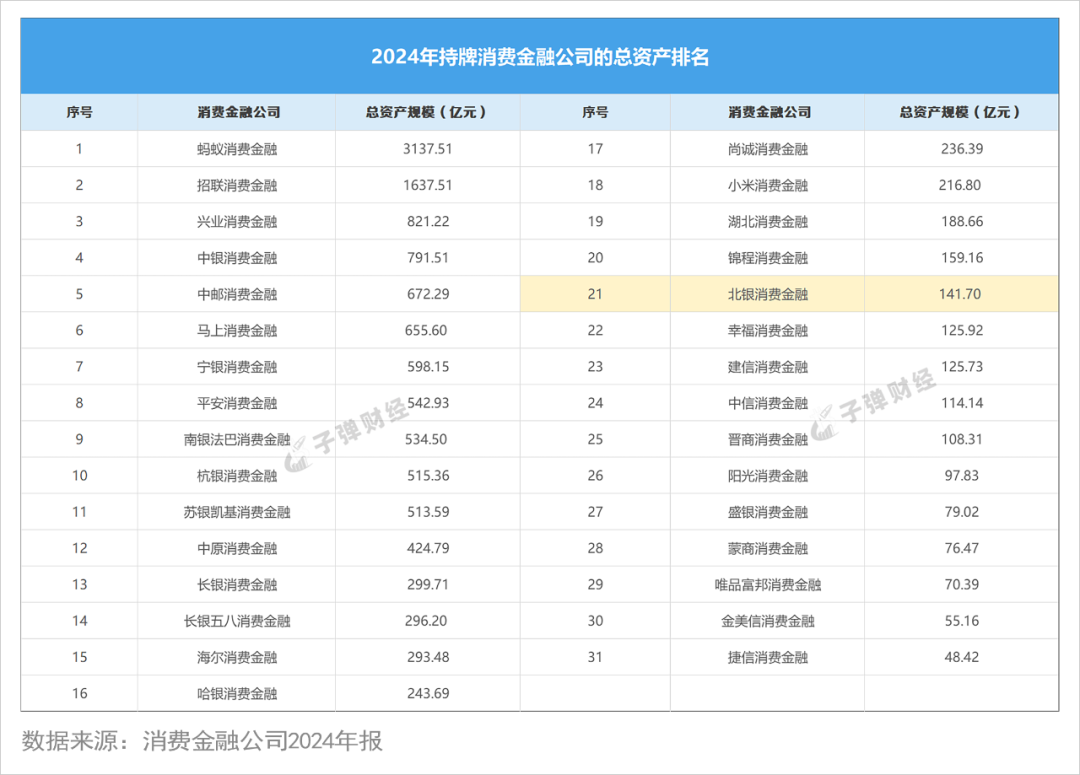Click the value 3137.51
Screen dimensions: 1080x775
[428, 149]
